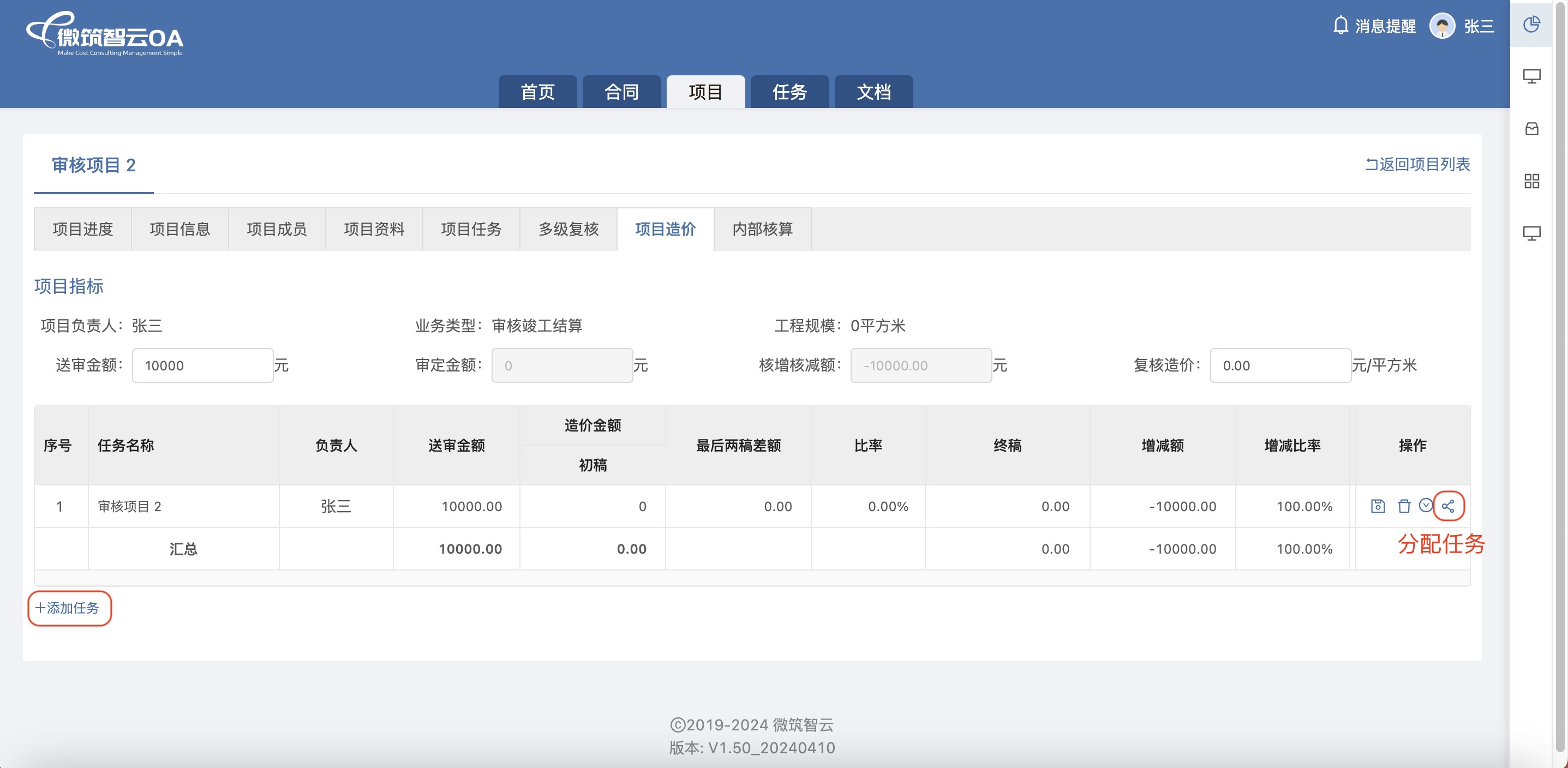Open the pie chart sidebar icon
1568x768 pixels.
click(x=1531, y=25)
